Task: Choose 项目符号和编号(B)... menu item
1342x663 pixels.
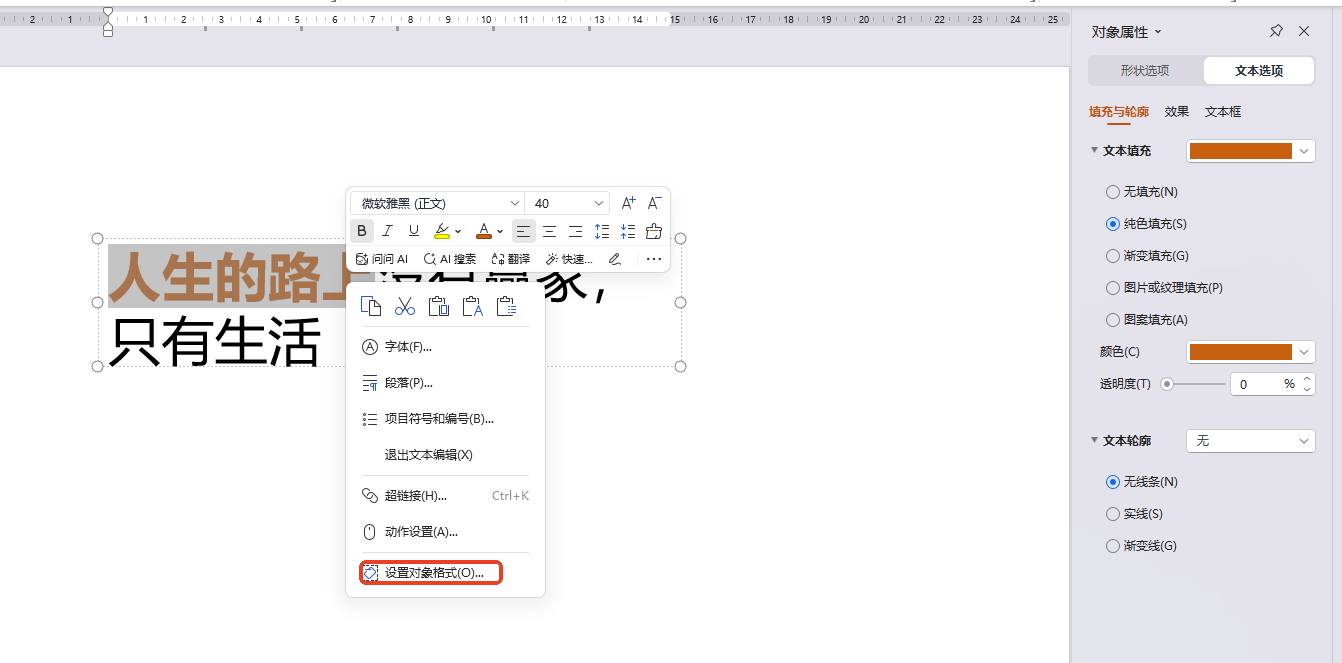Action: click(x=445, y=419)
